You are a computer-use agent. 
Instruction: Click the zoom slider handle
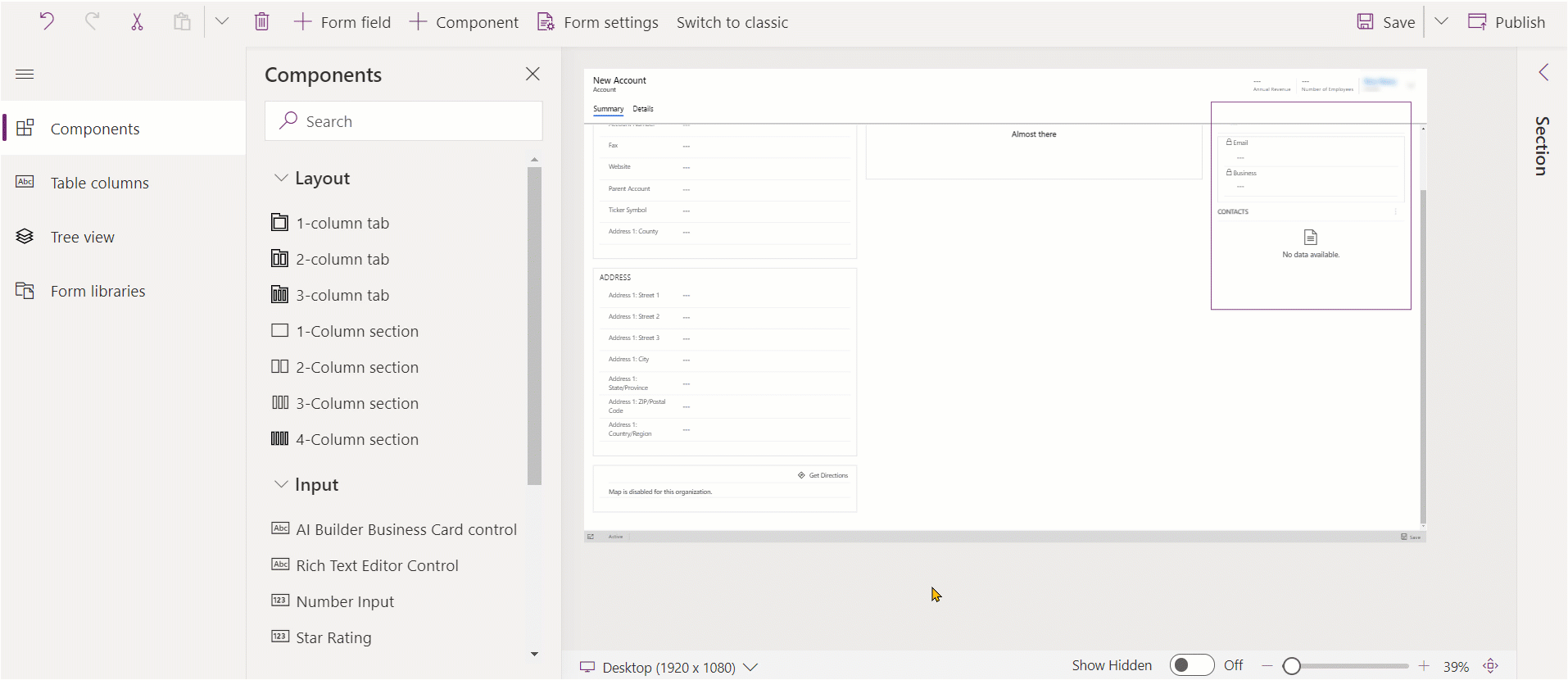click(x=1292, y=666)
